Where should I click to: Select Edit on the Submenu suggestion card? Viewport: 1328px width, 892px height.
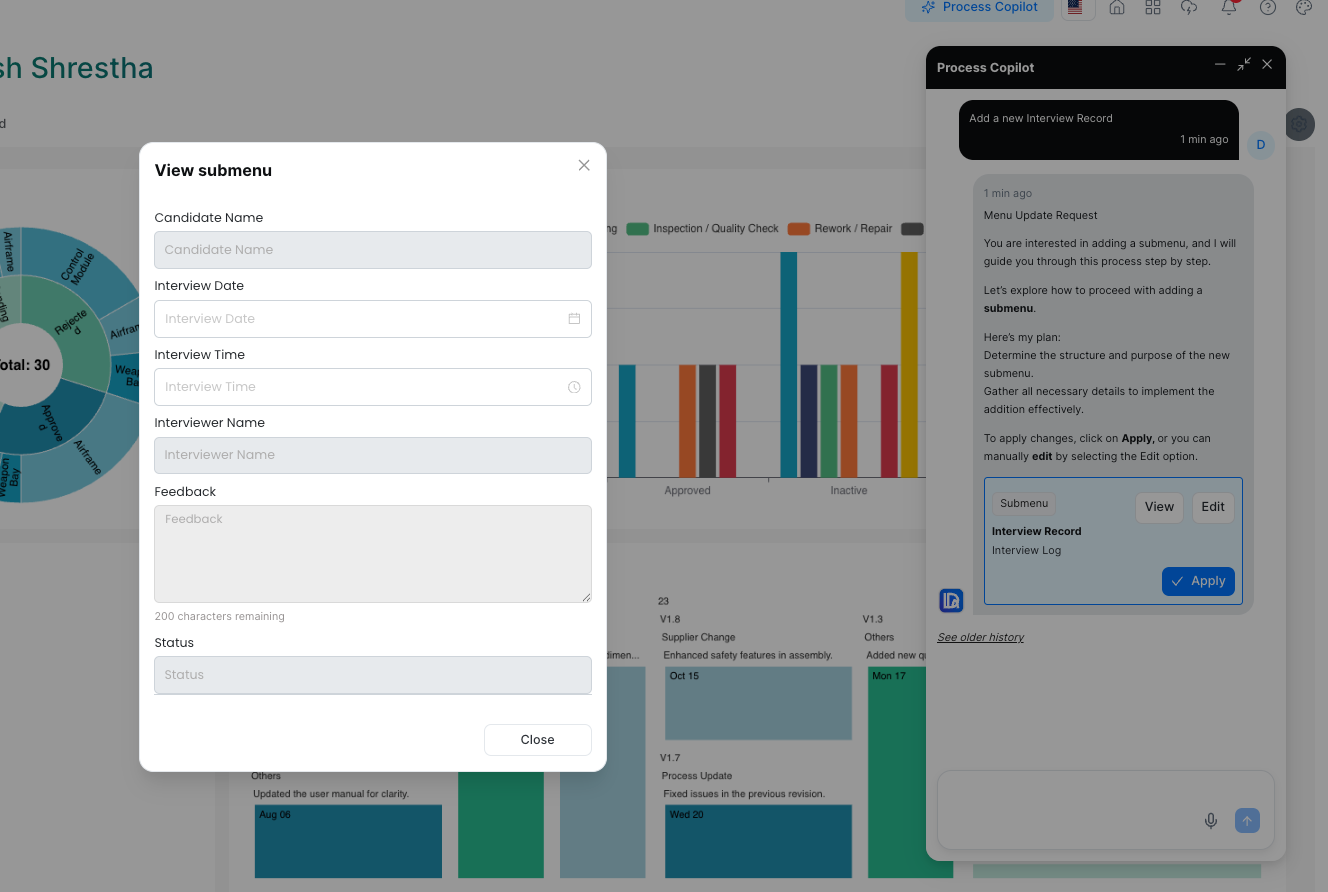[x=1212, y=507]
